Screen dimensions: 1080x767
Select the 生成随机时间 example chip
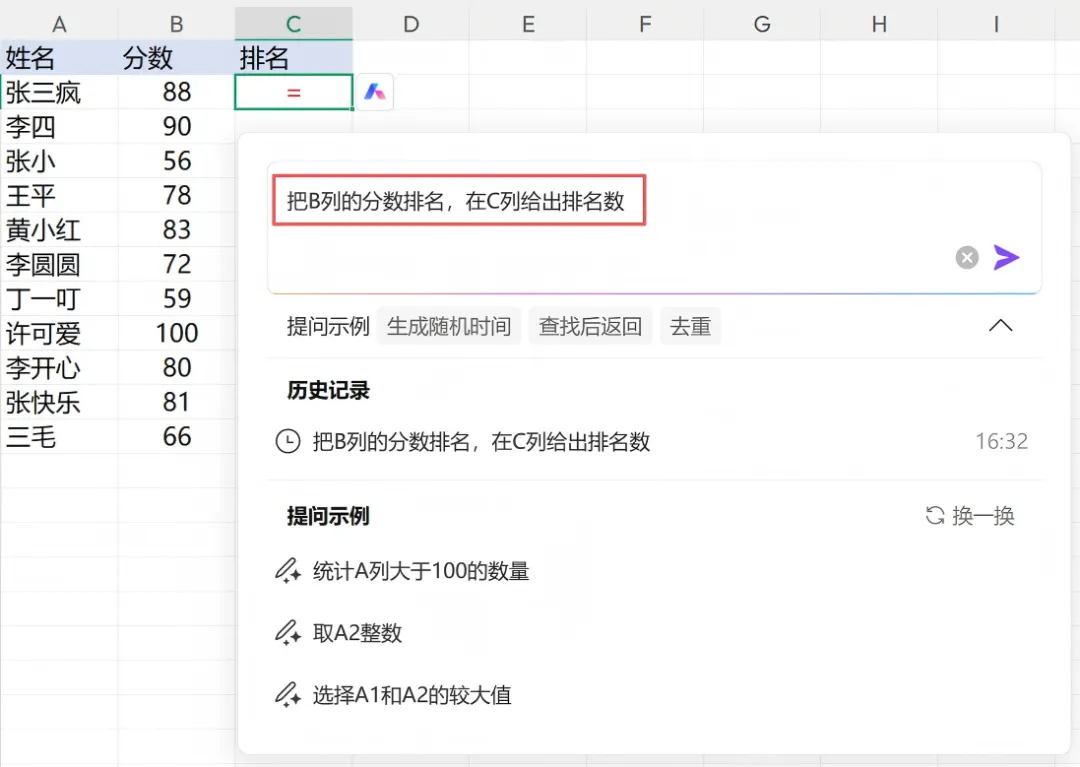449,326
